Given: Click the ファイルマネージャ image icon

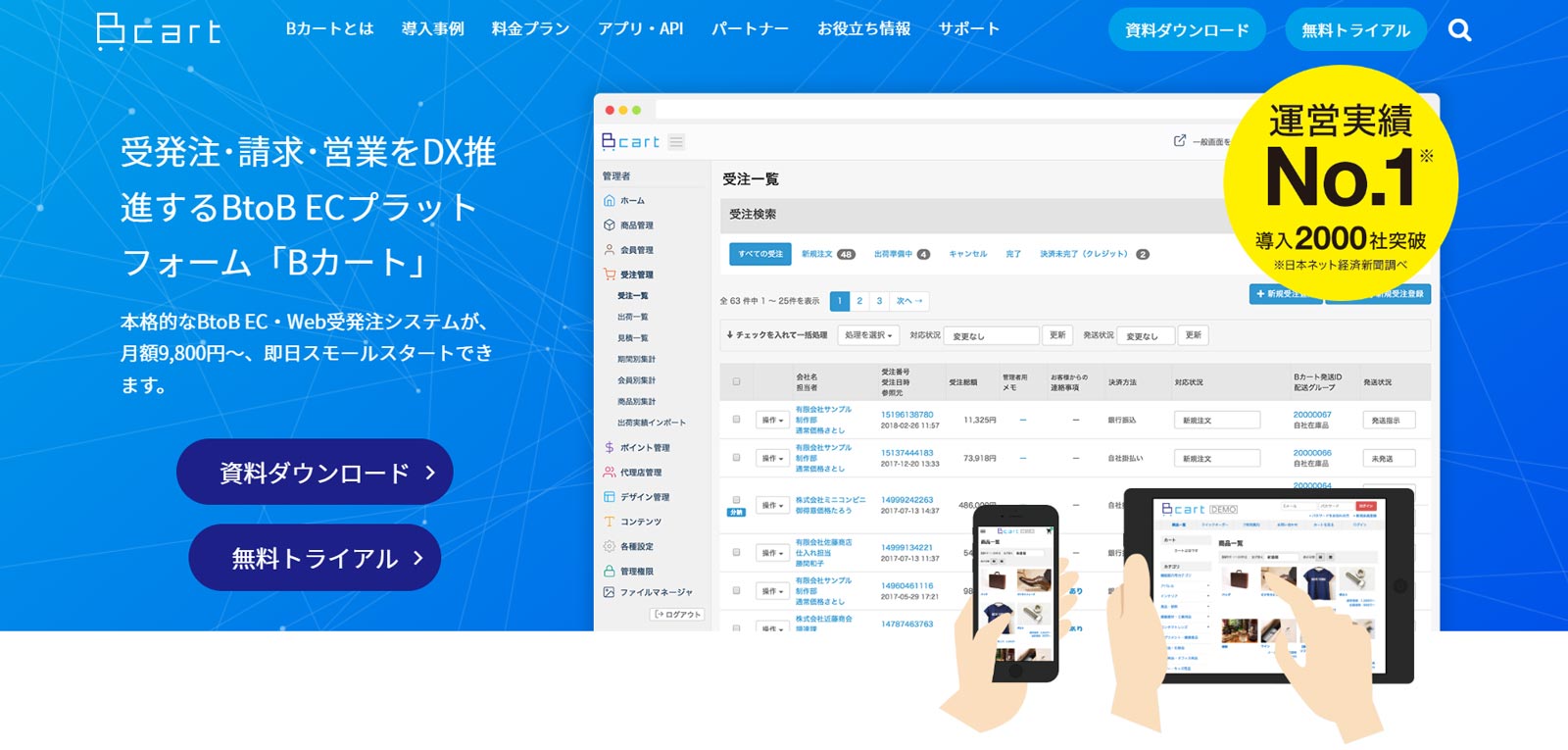Looking at the screenshot, I should coord(610,592).
